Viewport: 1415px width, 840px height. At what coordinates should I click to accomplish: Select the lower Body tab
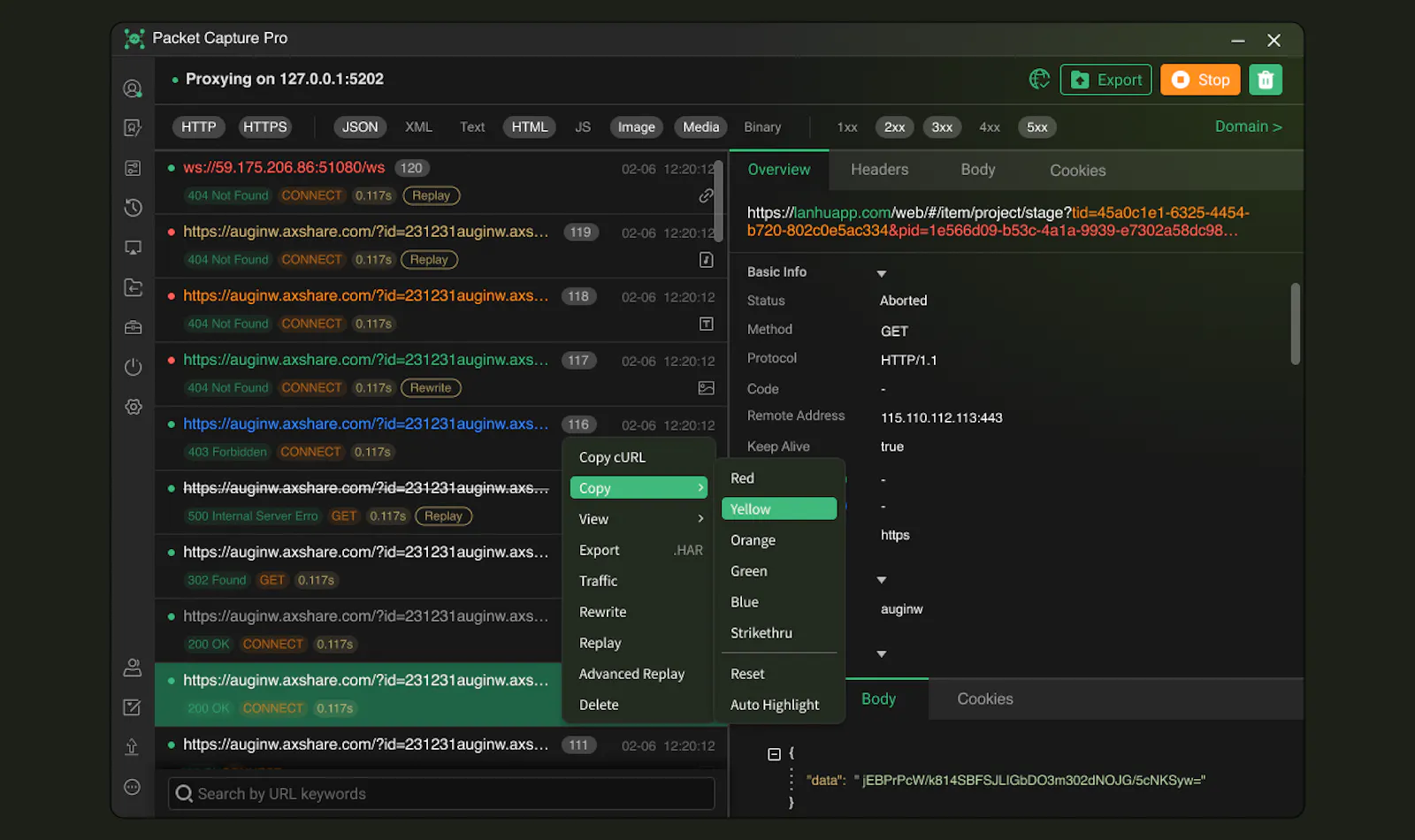tap(878, 699)
